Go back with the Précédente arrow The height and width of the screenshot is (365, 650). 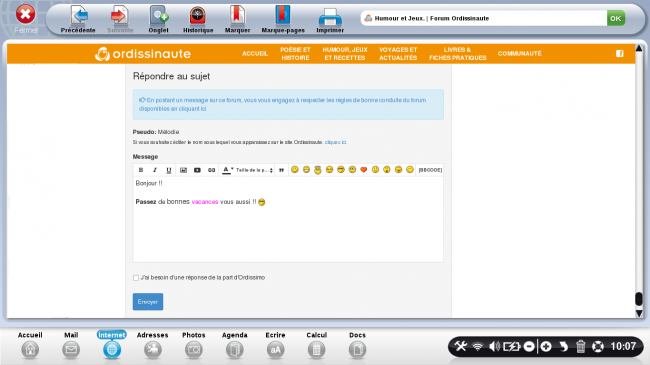pyautogui.click(x=78, y=19)
